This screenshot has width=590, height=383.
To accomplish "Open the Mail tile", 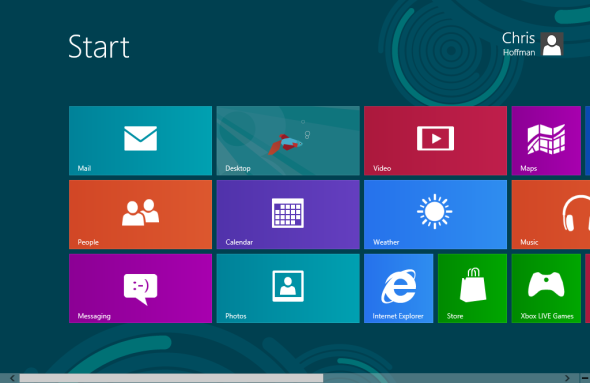I will pyautogui.click(x=140, y=141).
